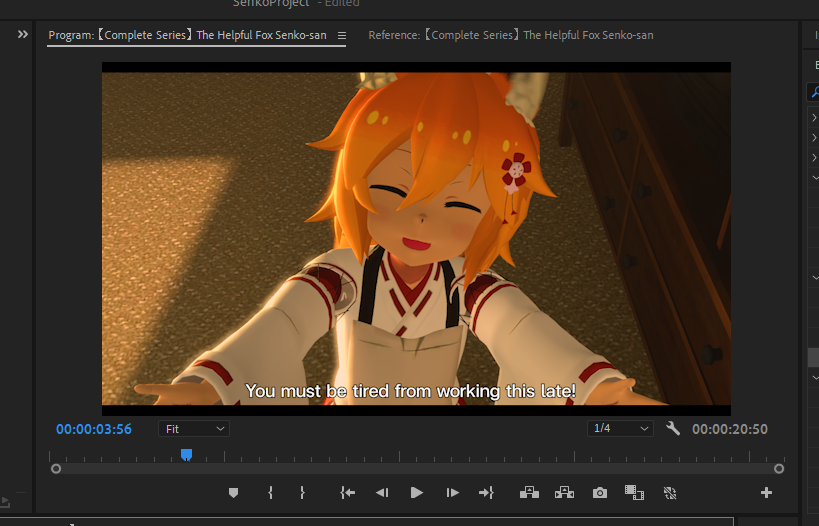Click the Extract button
The image size is (819, 526).
coord(564,492)
